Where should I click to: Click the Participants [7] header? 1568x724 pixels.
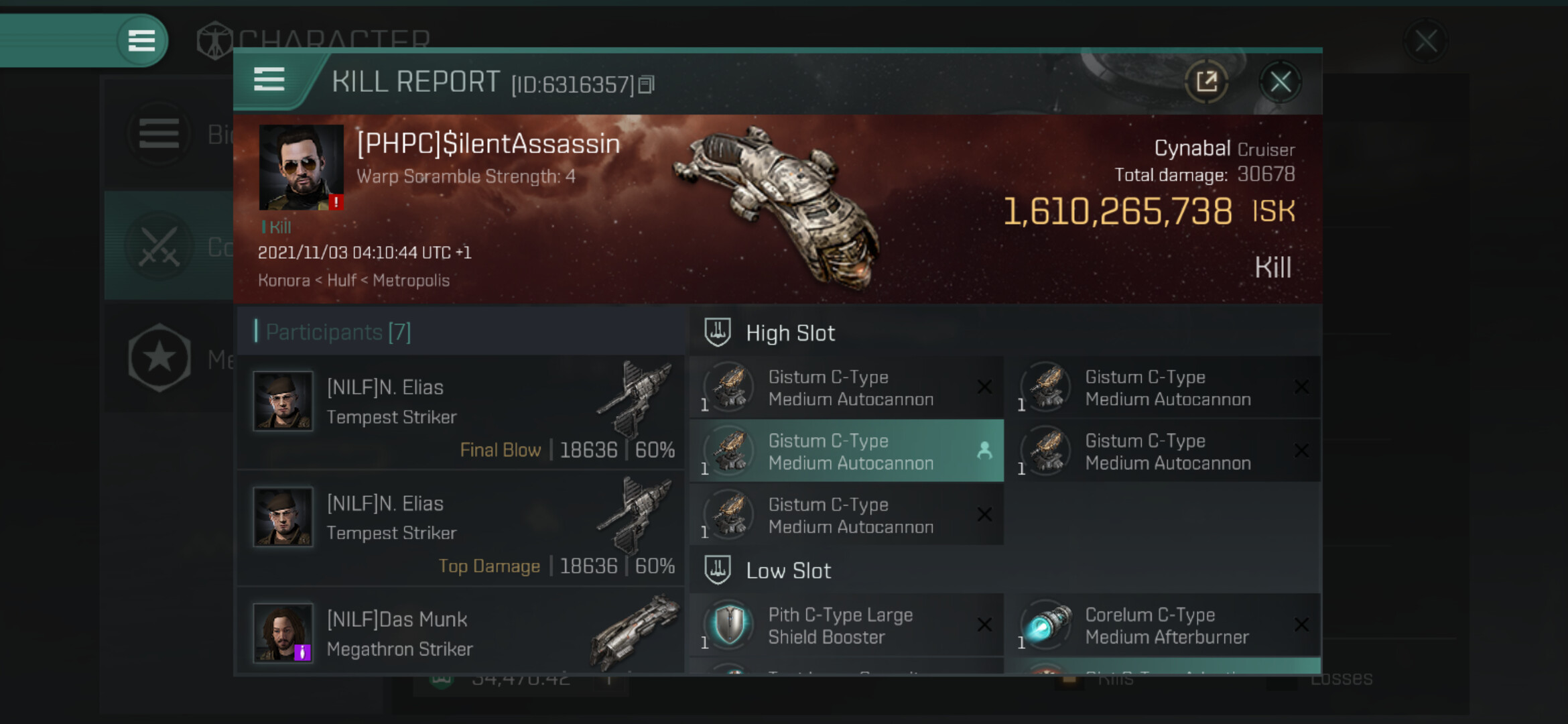(x=338, y=332)
